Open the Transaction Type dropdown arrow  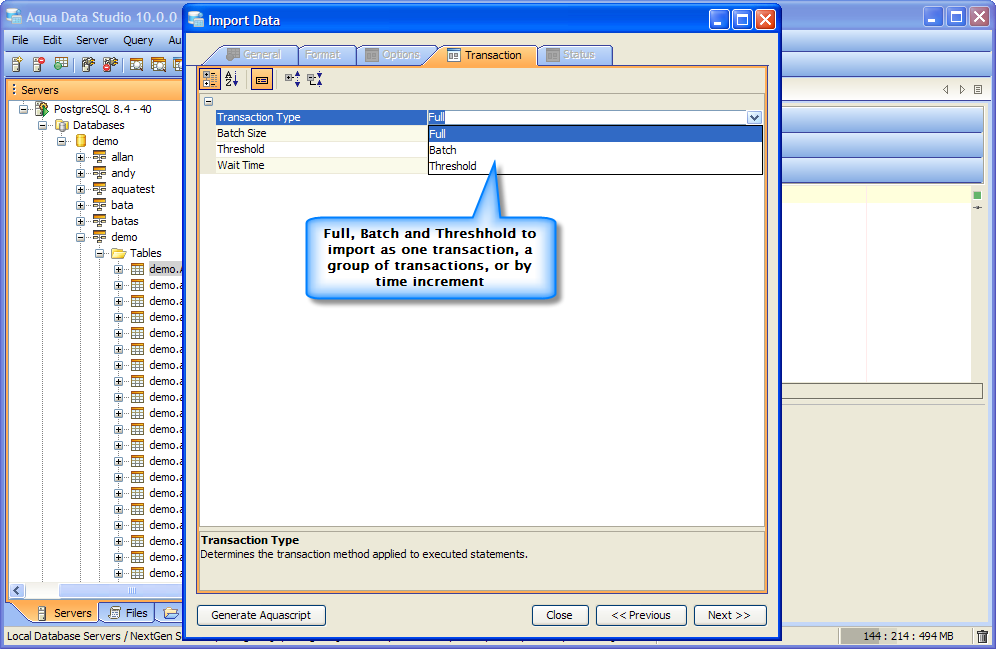click(754, 117)
